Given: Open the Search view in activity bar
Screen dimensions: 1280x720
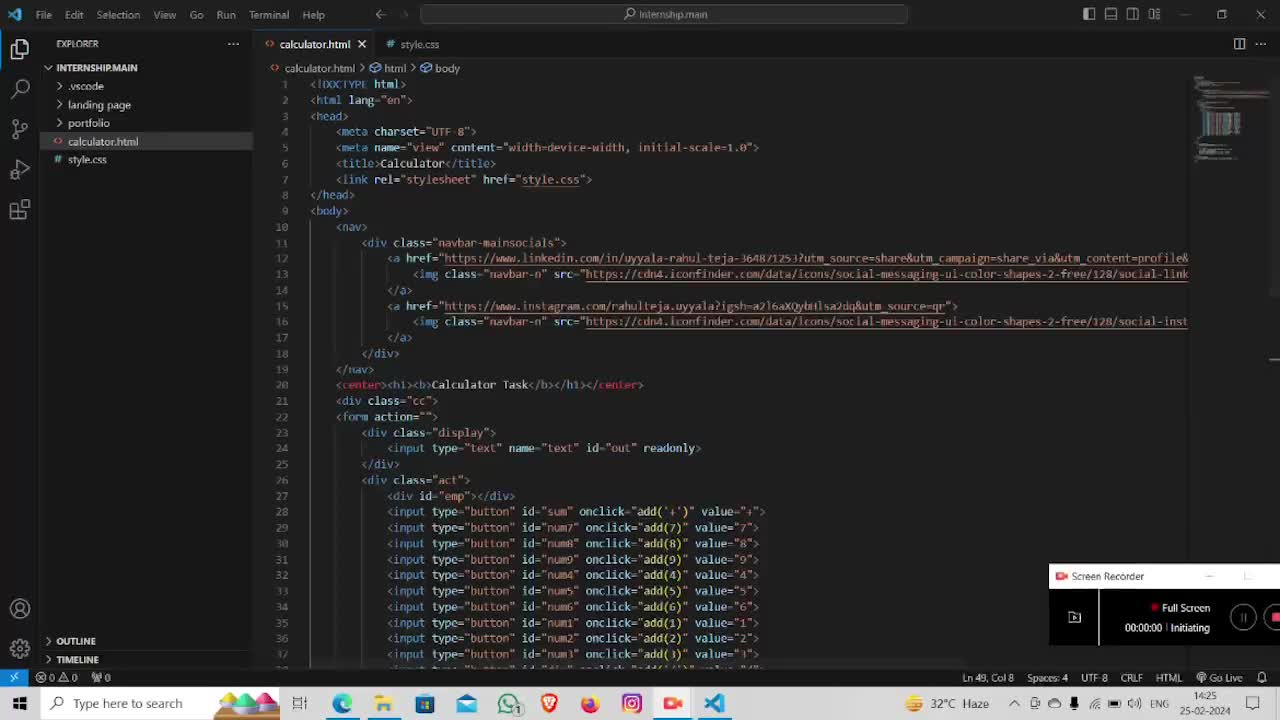Looking at the screenshot, I should pos(20,89).
